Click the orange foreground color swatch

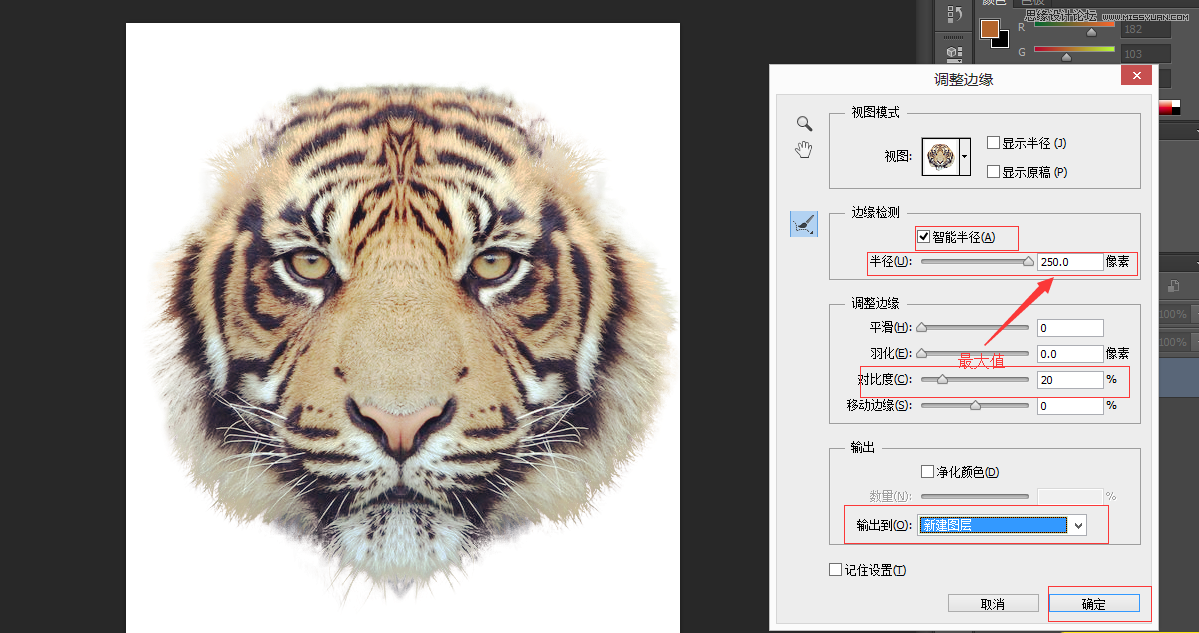[x=989, y=28]
